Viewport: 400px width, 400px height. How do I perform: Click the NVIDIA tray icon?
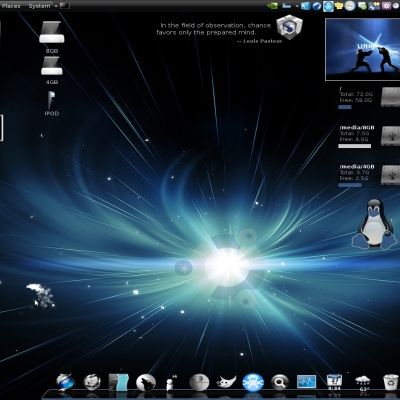pyautogui.click(x=273, y=6)
